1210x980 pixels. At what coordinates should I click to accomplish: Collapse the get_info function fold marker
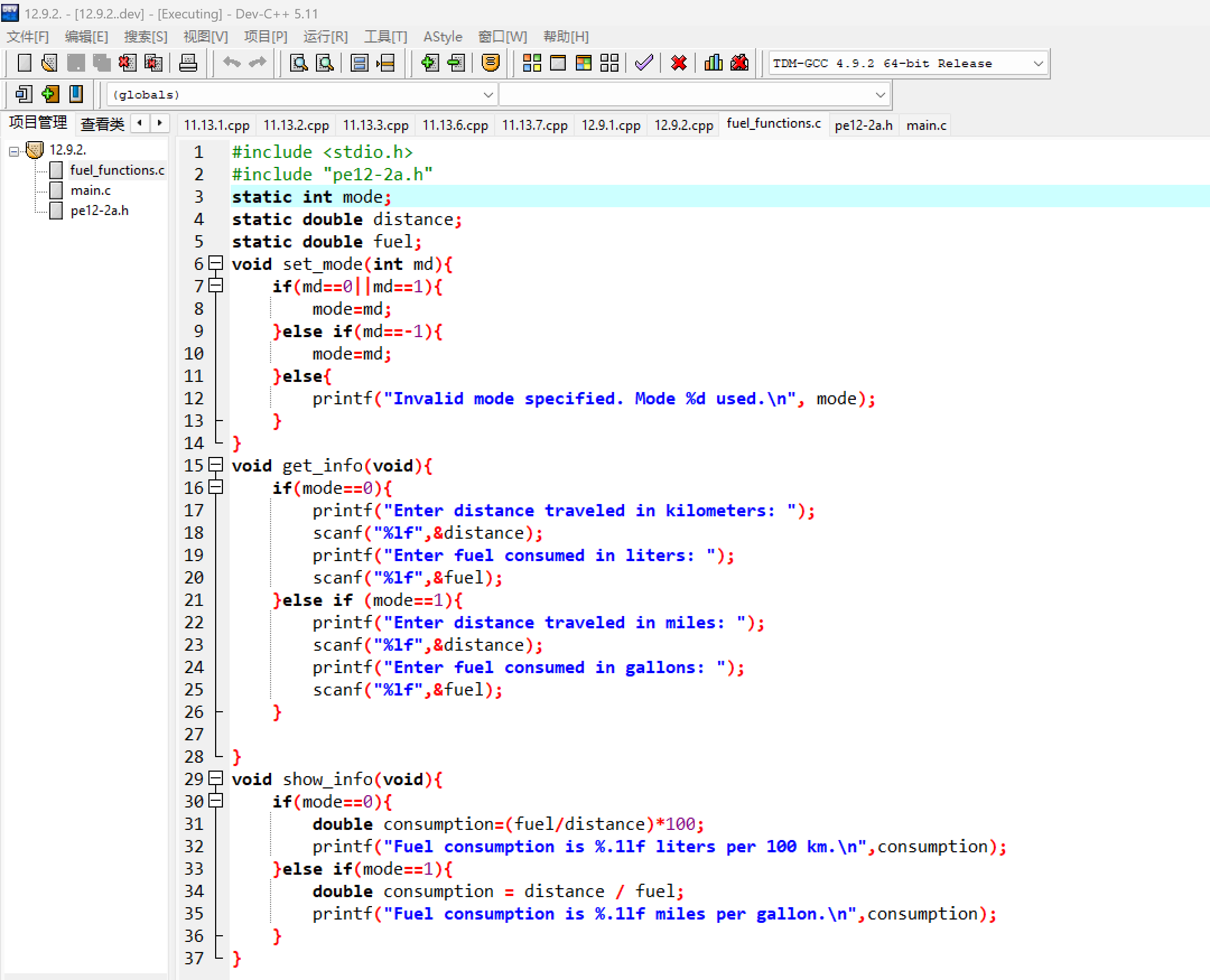pyautogui.click(x=216, y=465)
